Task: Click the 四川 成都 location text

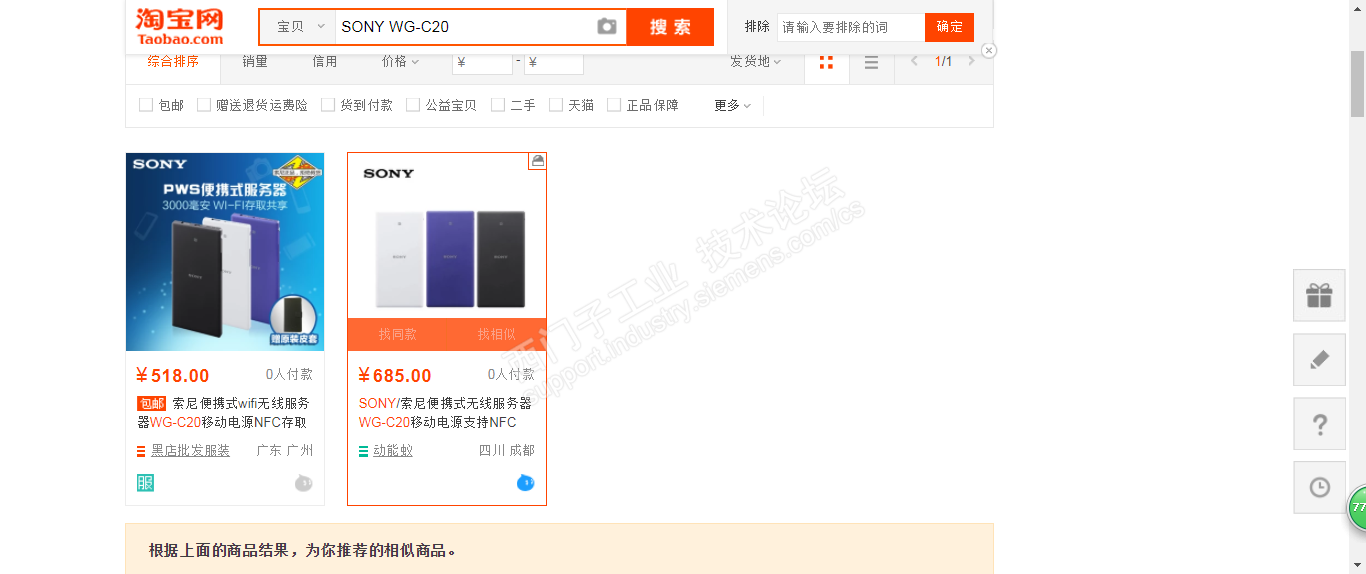Action: pyautogui.click(x=507, y=451)
